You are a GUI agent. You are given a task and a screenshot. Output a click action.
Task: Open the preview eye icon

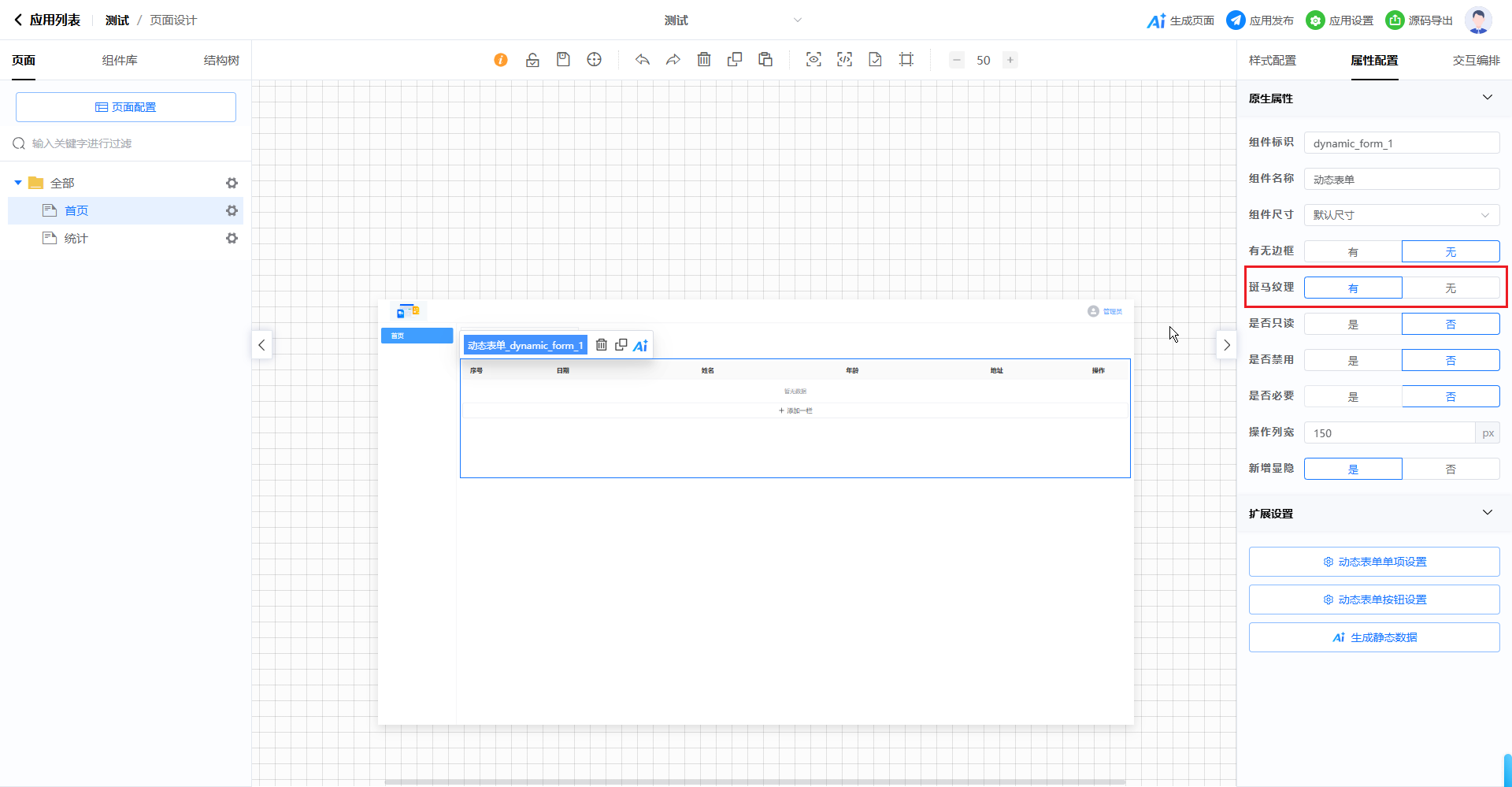coord(813,60)
